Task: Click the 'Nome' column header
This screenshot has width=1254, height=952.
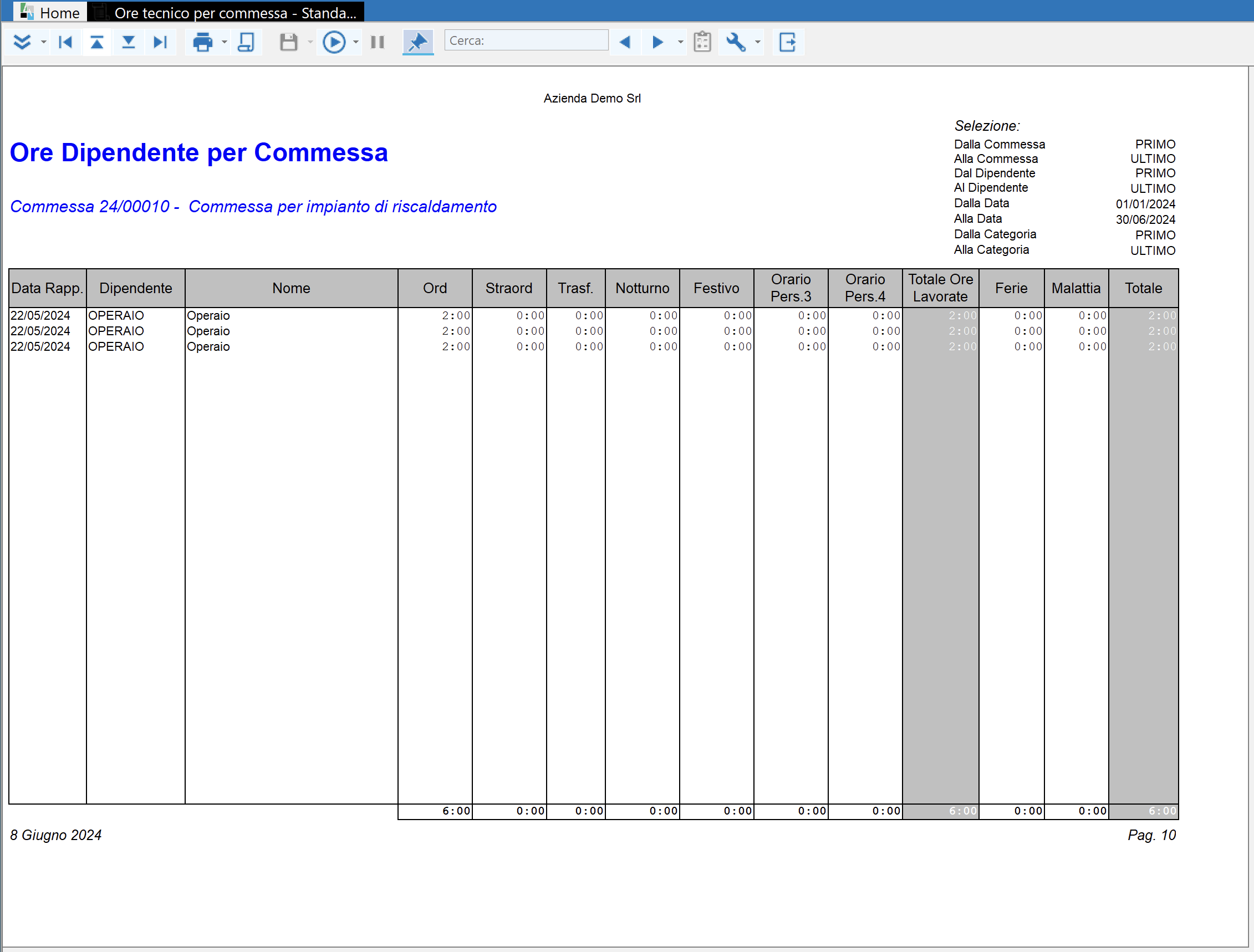Action: pyautogui.click(x=292, y=289)
